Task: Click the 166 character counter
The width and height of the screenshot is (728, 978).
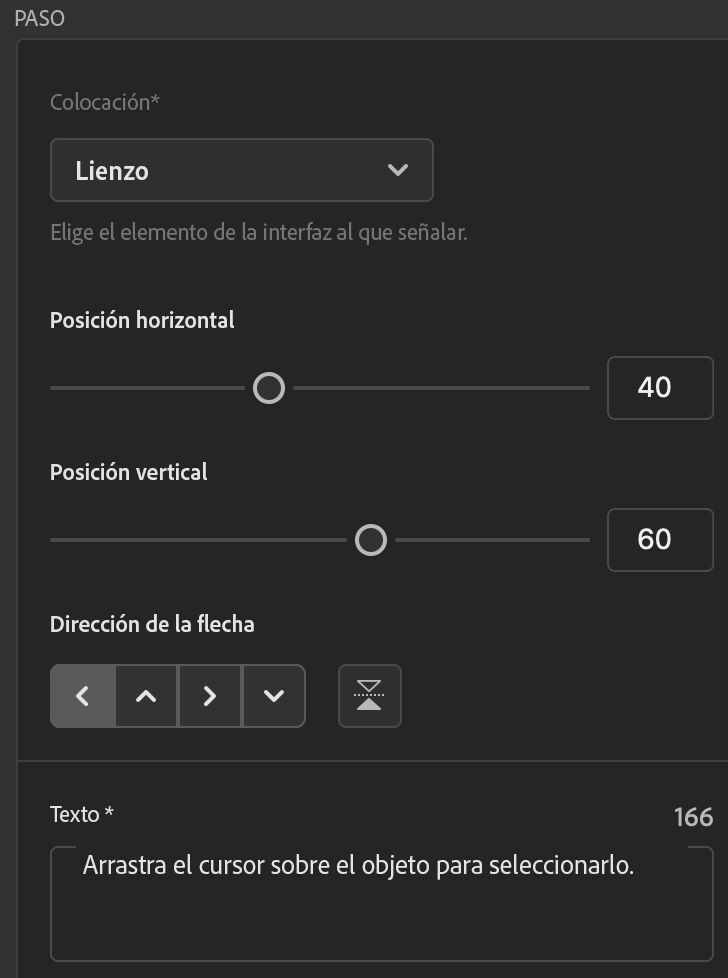Action: coord(693,817)
